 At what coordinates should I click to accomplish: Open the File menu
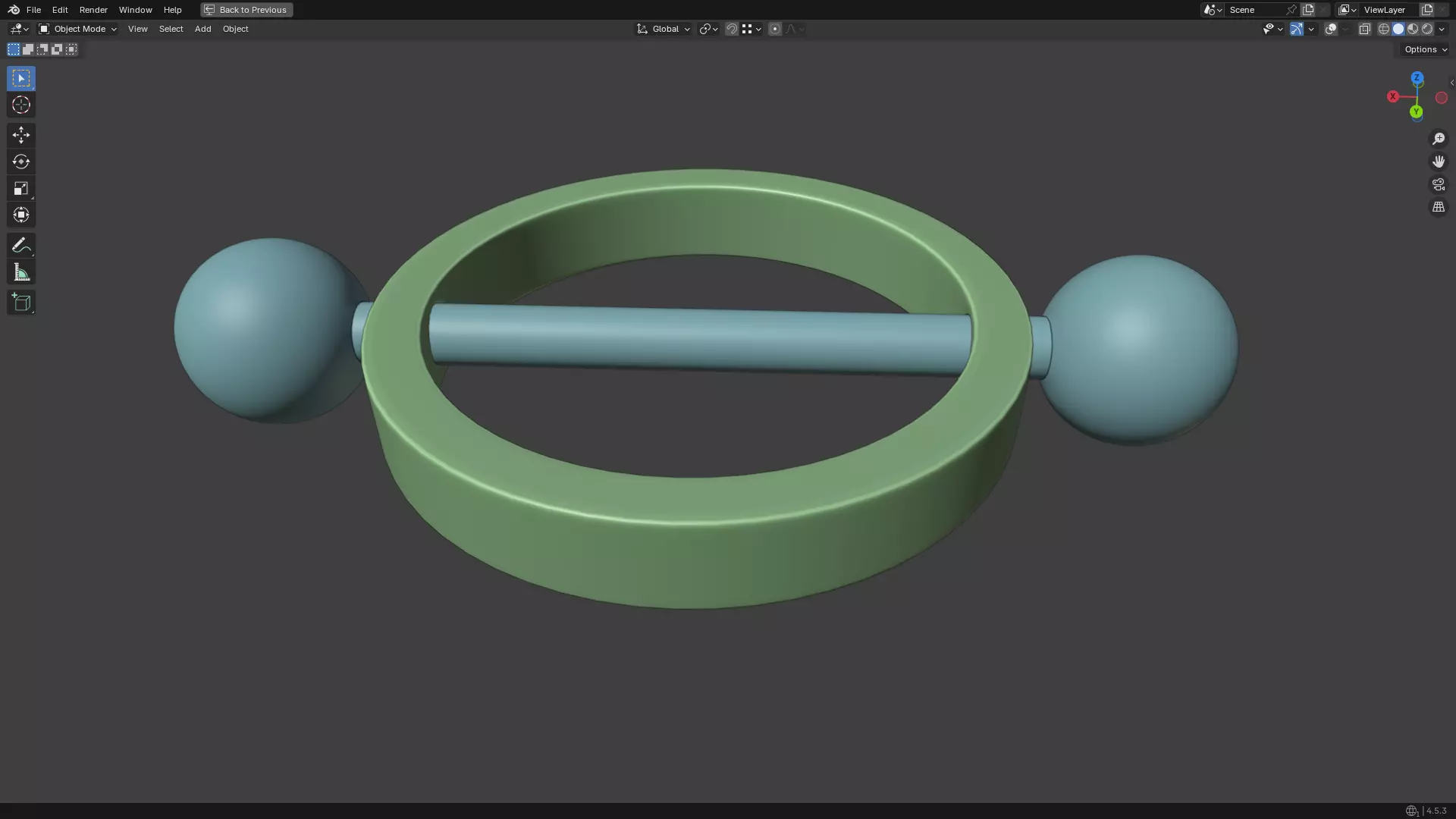point(33,10)
